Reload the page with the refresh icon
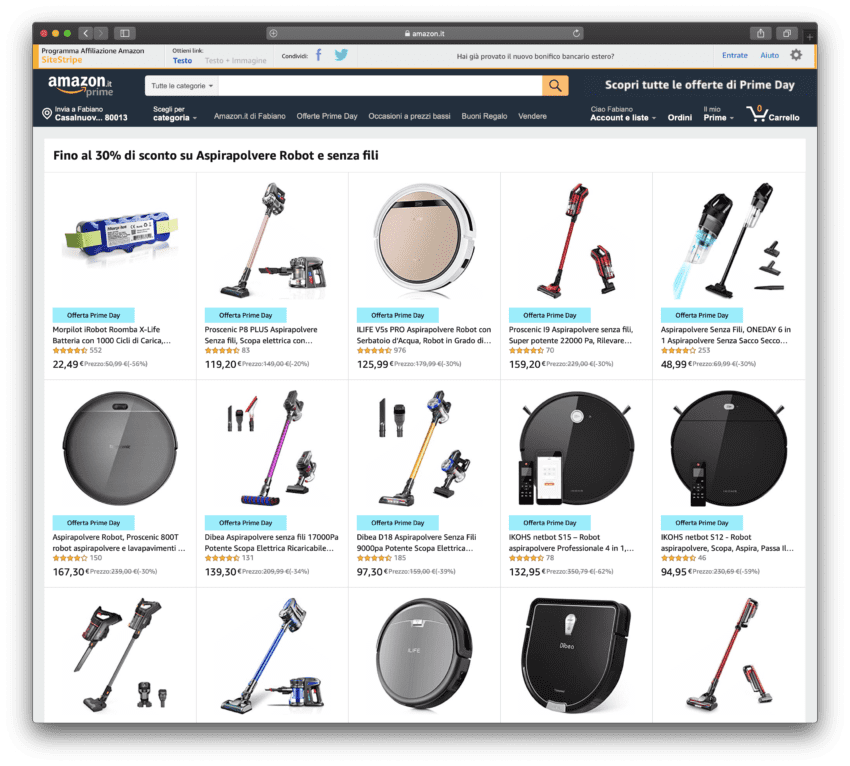Screen dimensions: 850x766 [x=576, y=34]
